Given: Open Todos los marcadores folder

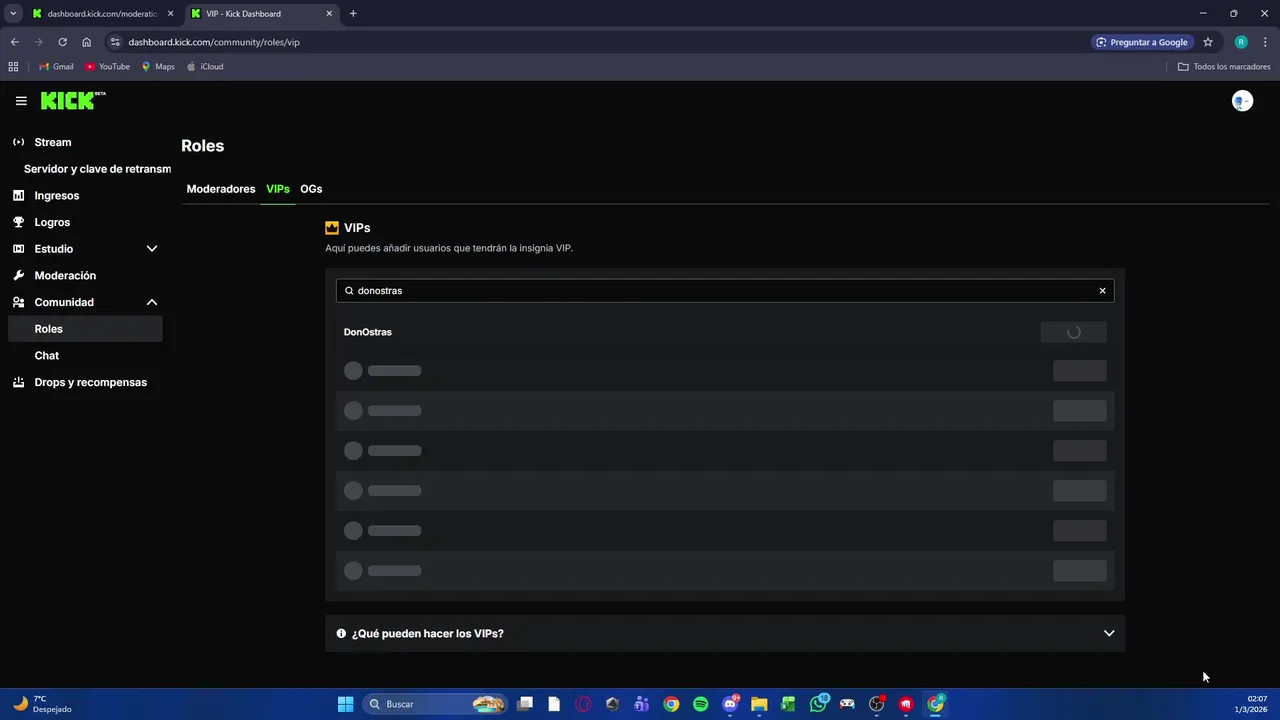Looking at the screenshot, I should [1224, 67].
